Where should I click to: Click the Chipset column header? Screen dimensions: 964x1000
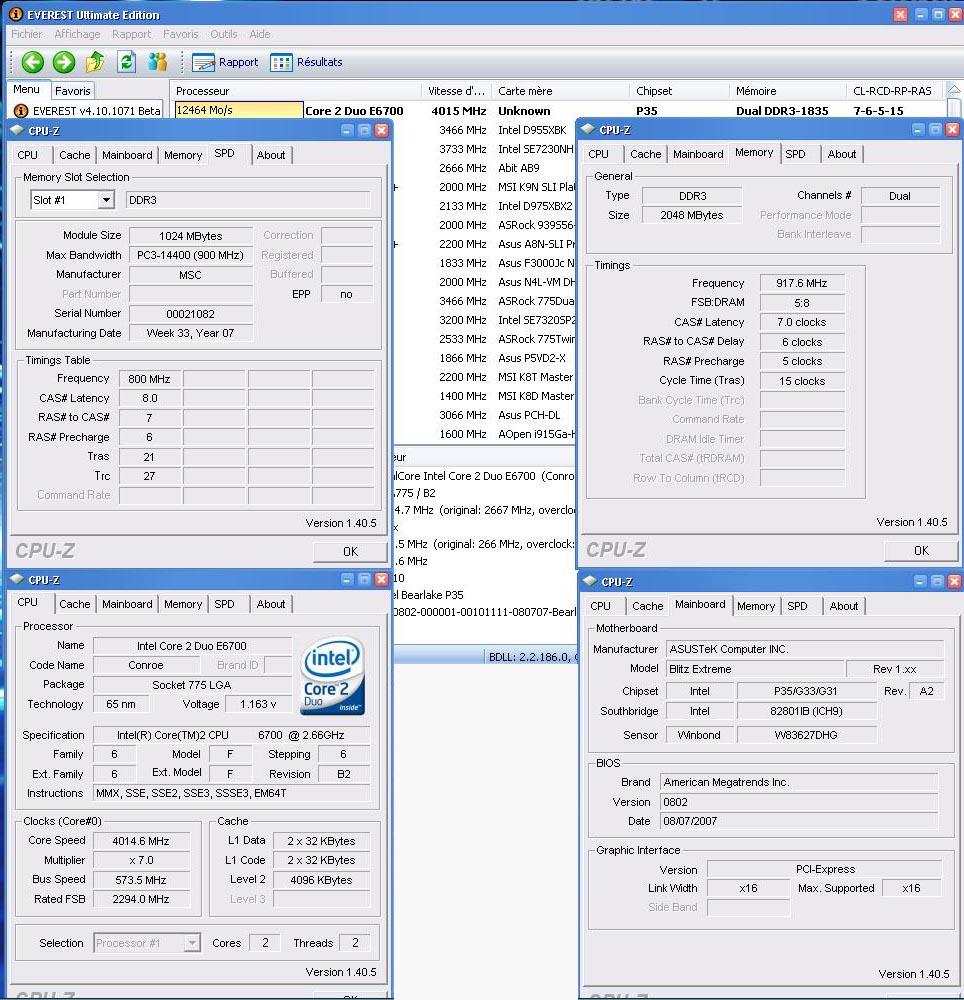(679, 91)
